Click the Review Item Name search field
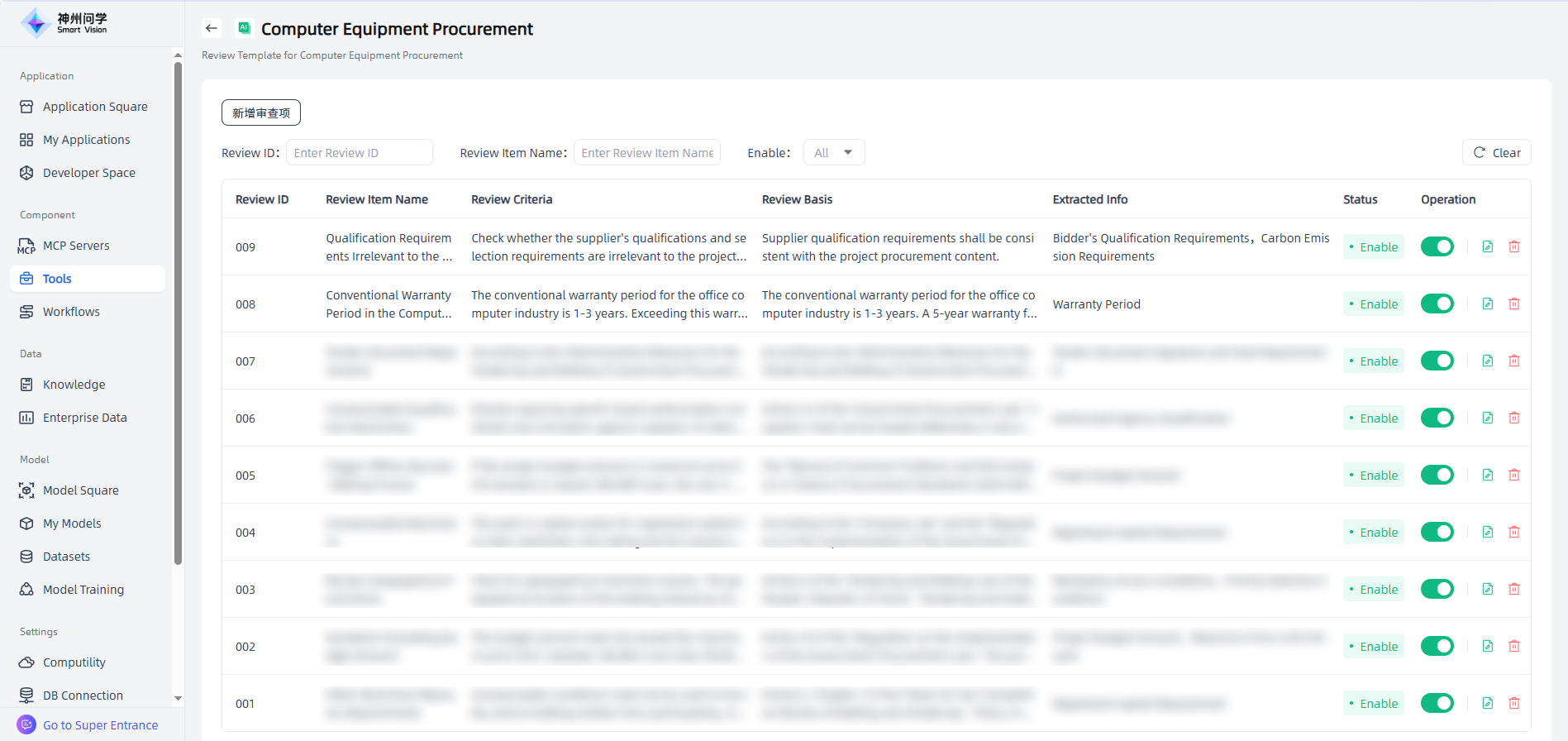 646,152
